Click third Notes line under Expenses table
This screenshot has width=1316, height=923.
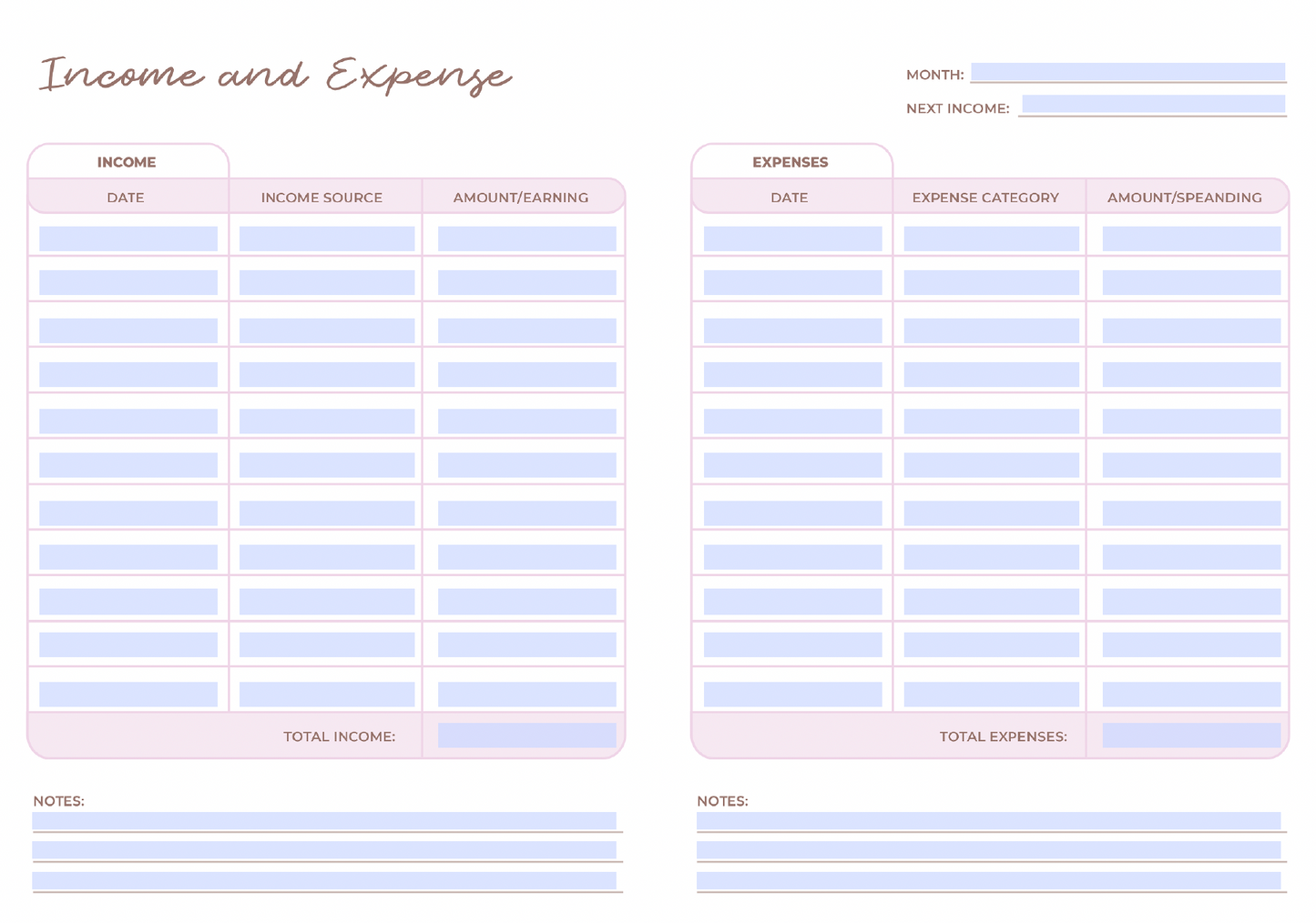point(989,881)
